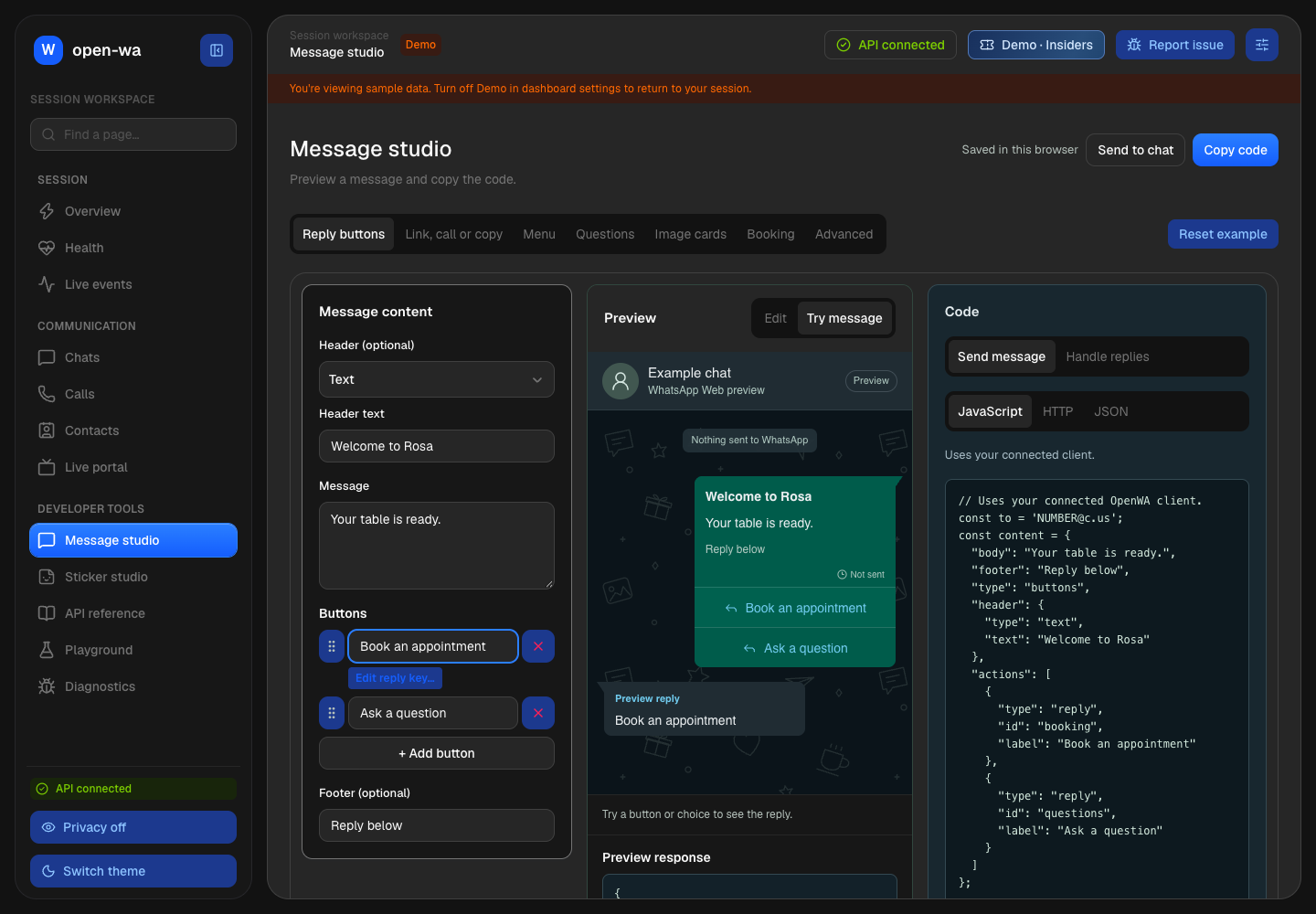Screen dimensions: 1316x914
Task: Switch theme button in sidebar
Action: (x=133, y=871)
